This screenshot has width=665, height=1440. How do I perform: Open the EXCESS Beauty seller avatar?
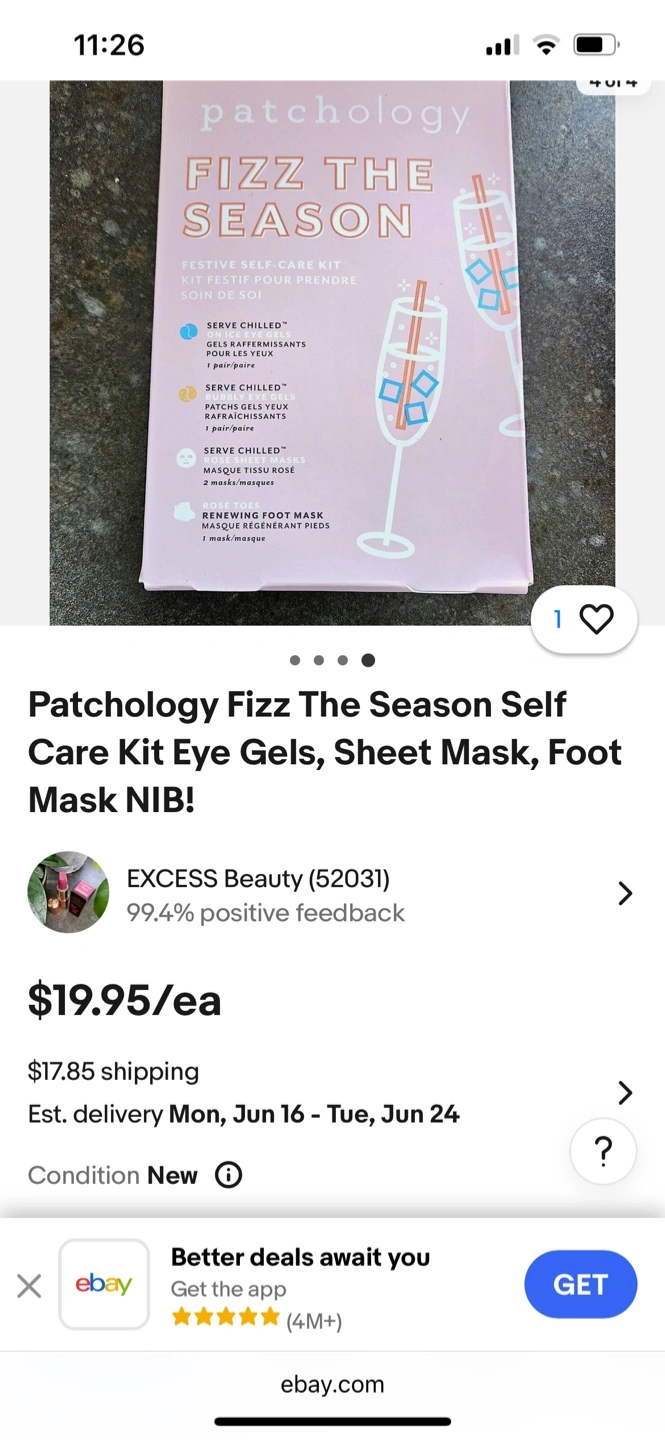(x=68, y=893)
